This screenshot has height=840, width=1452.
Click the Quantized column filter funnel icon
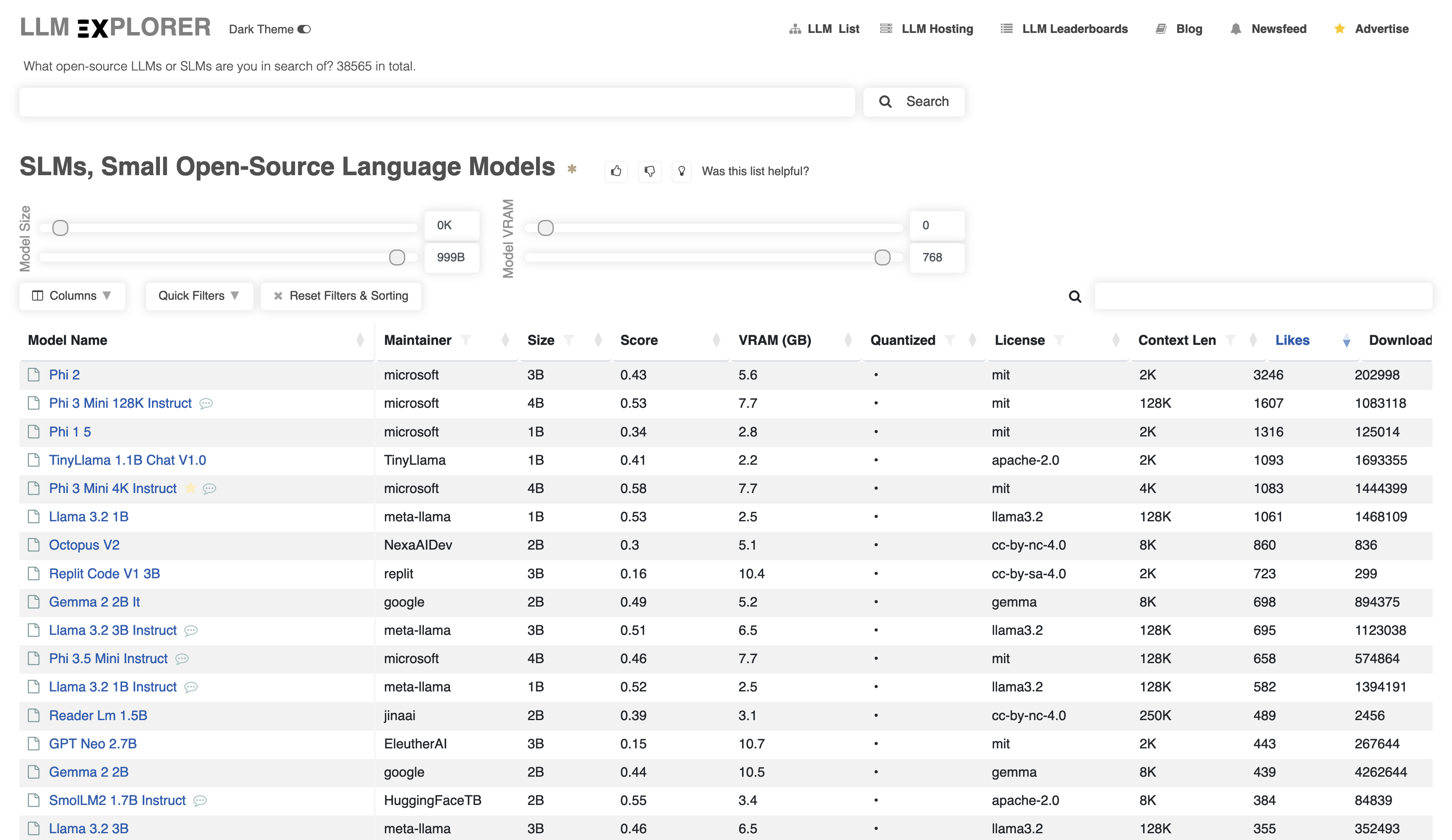point(950,341)
